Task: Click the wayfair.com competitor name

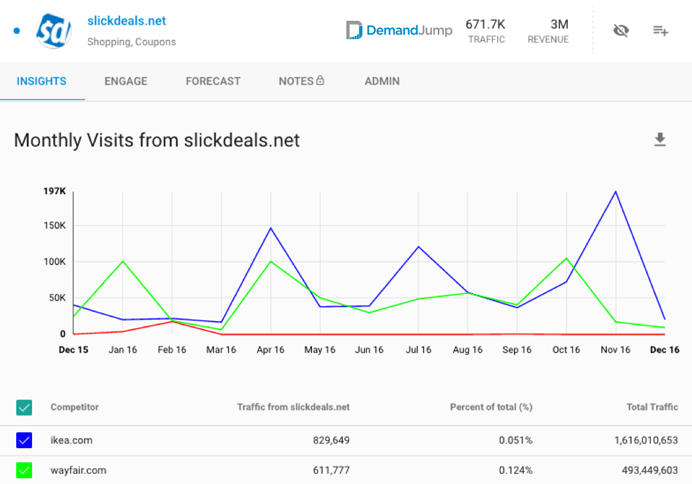Action: pos(79,470)
